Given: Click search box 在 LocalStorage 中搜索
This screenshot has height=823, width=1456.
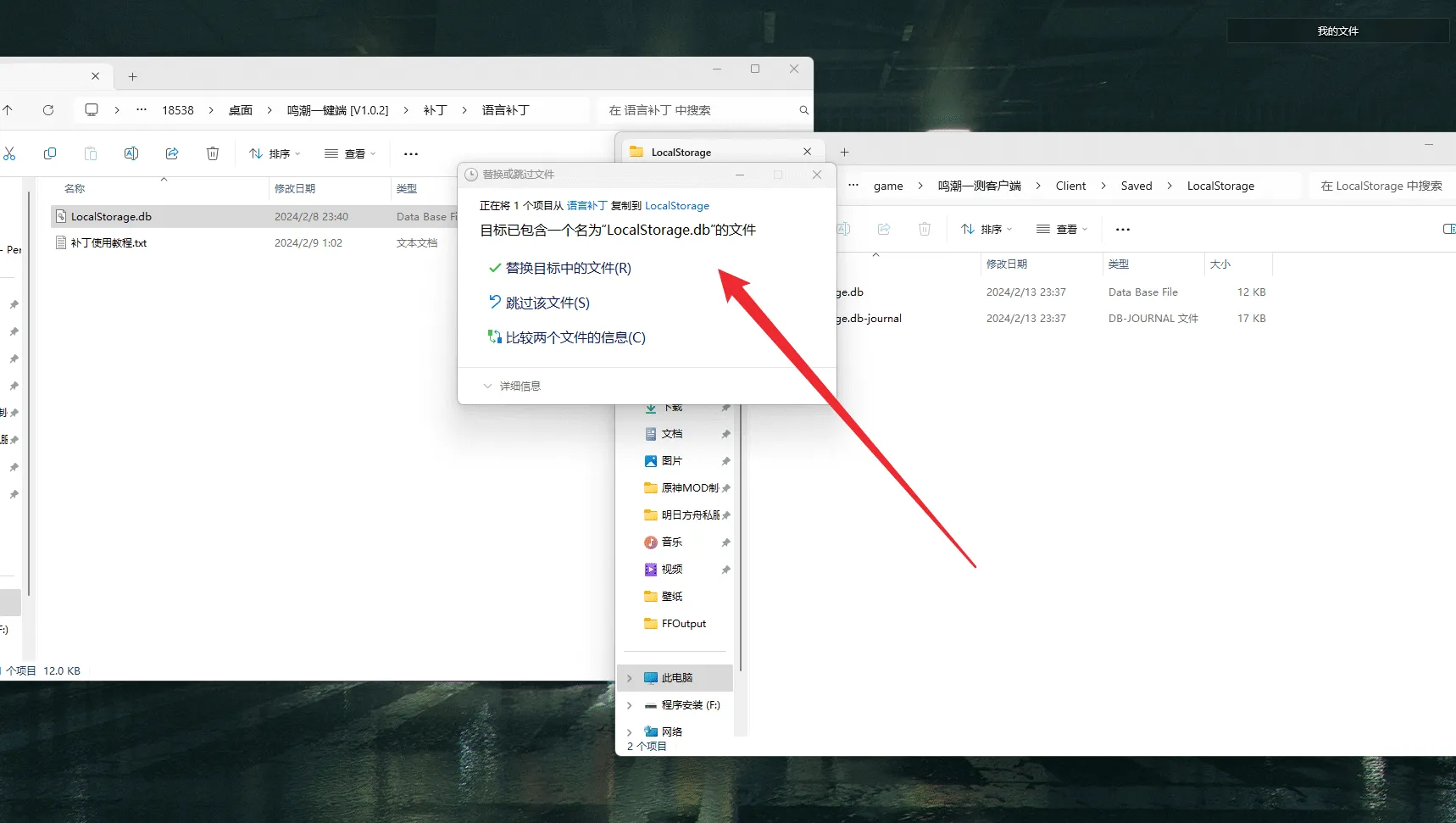Looking at the screenshot, I should (x=1382, y=186).
